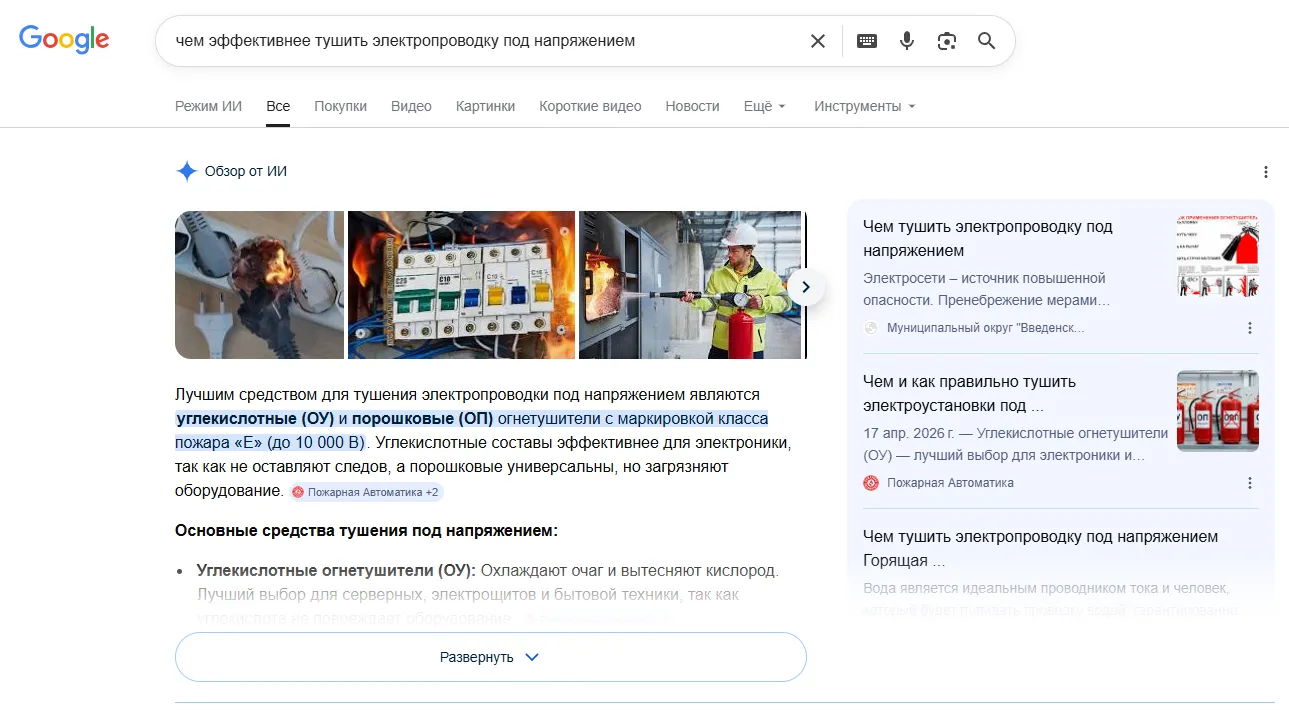Clear the search query with X
Viewport: 1289px width, 710px height.
818,41
